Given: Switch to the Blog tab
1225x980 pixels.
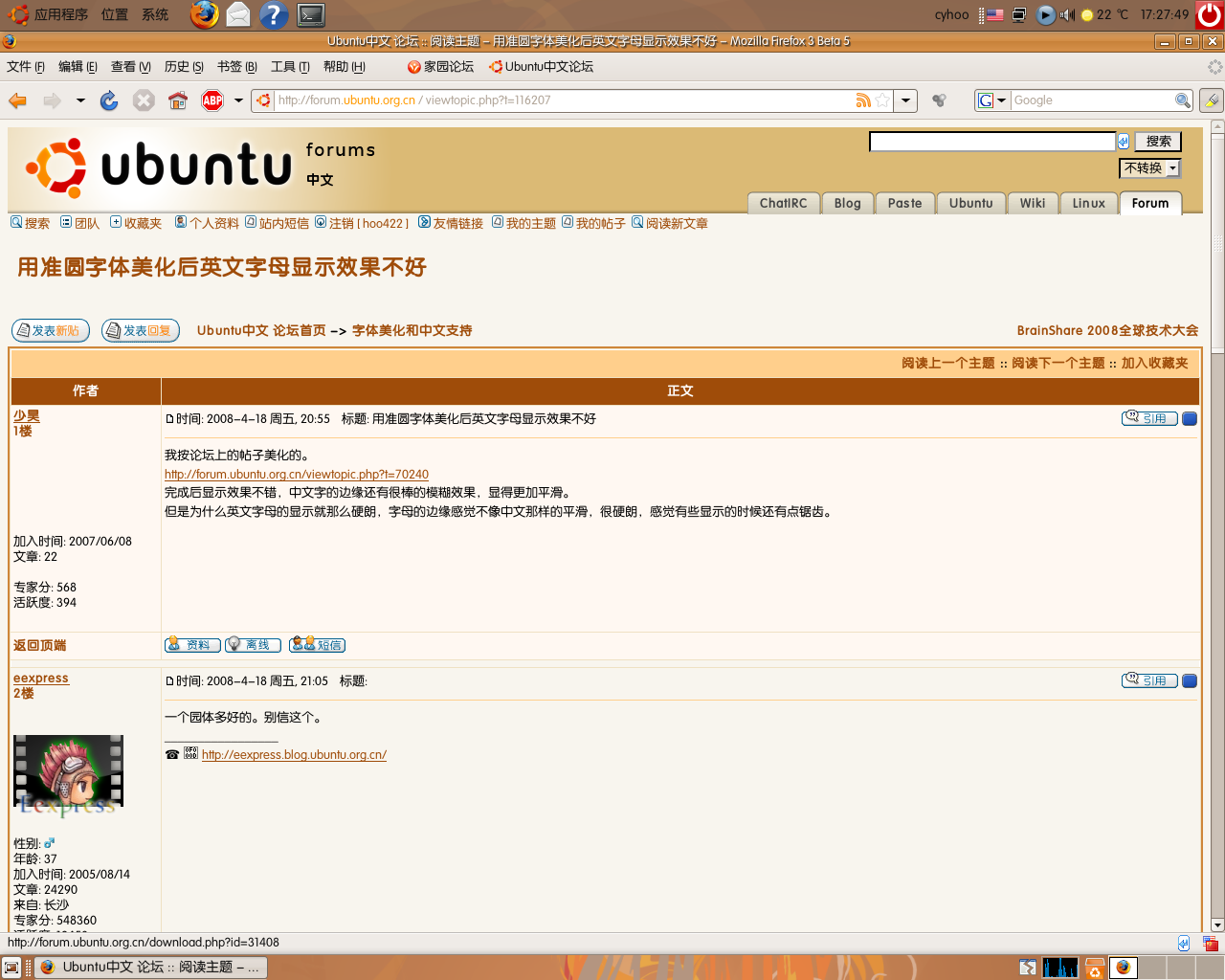Looking at the screenshot, I should click(847, 203).
